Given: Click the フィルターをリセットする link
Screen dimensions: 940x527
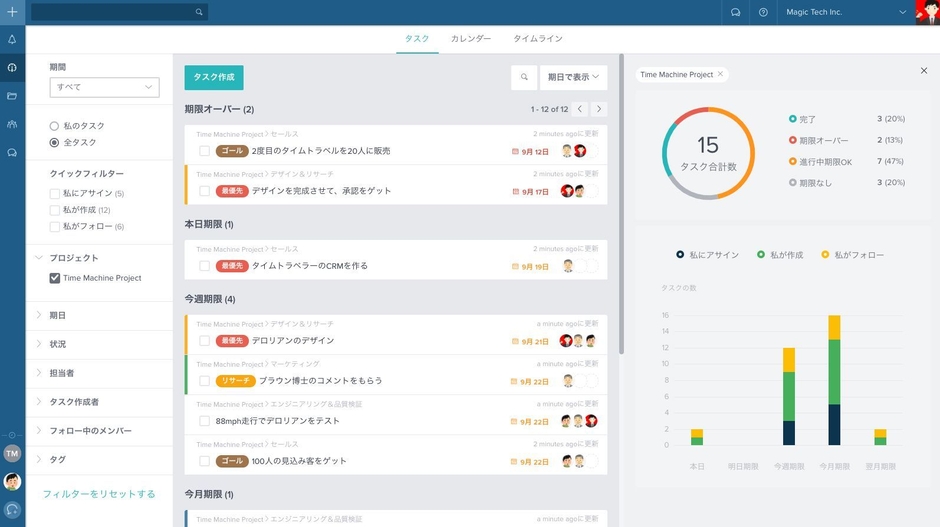Looking at the screenshot, I should coord(99,494).
